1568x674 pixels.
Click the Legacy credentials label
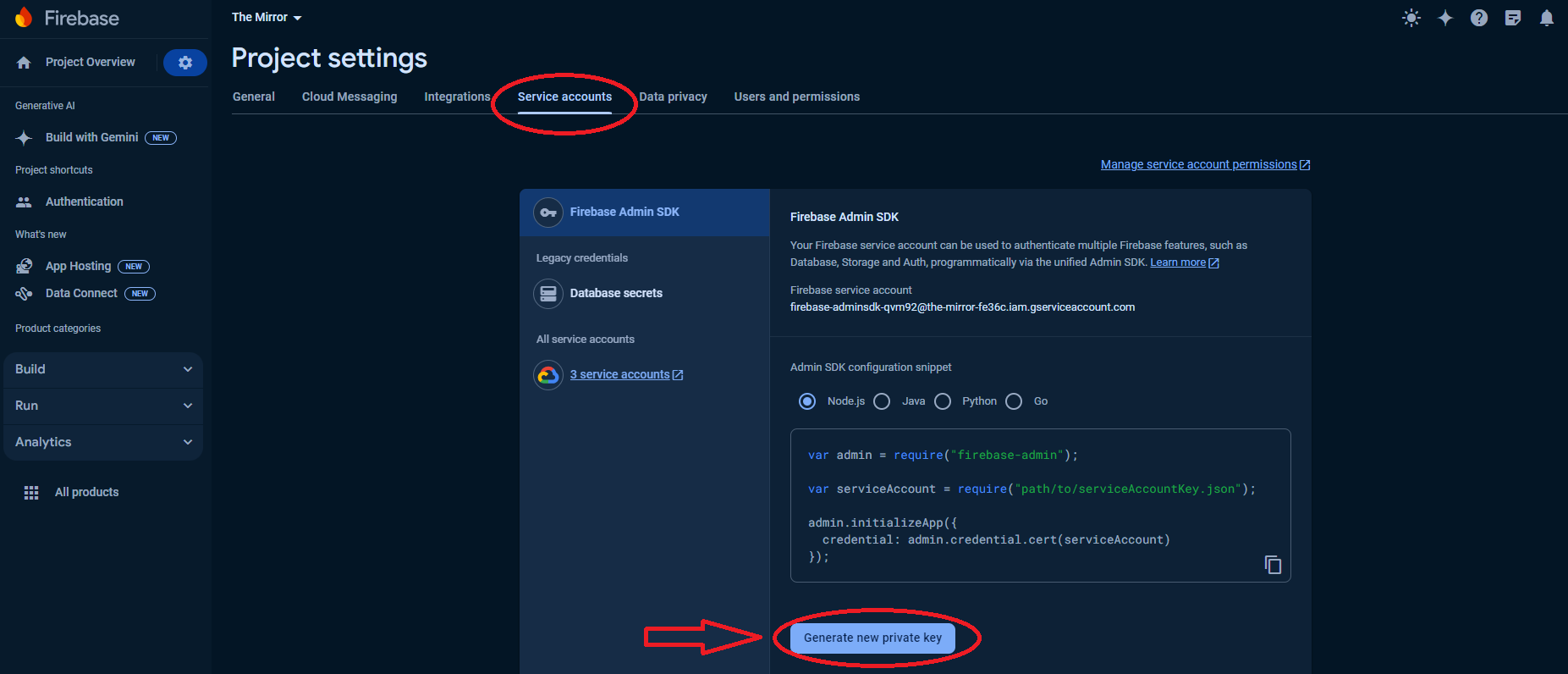[x=582, y=258]
